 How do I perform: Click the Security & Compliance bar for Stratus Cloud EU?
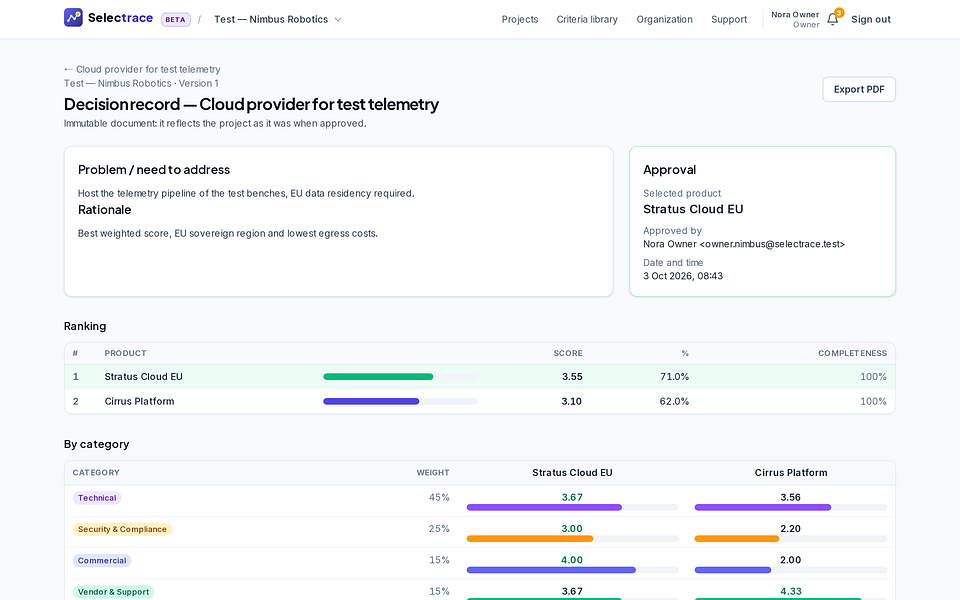pos(572,539)
